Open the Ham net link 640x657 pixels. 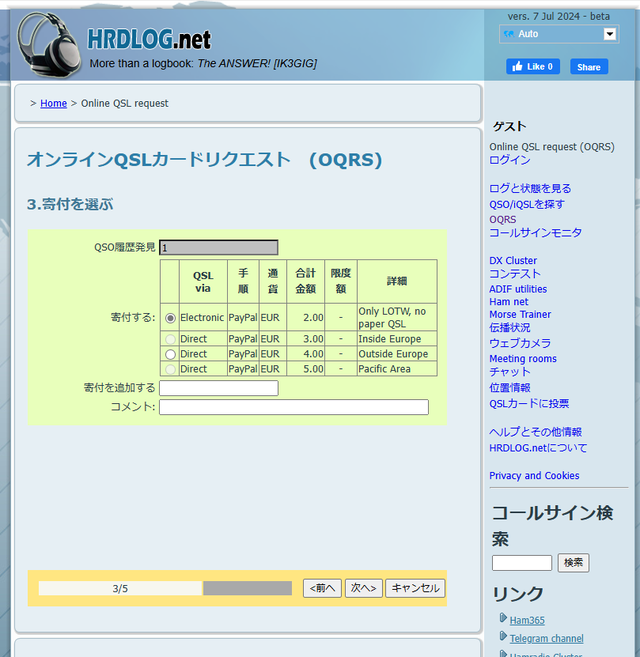(x=508, y=302)
